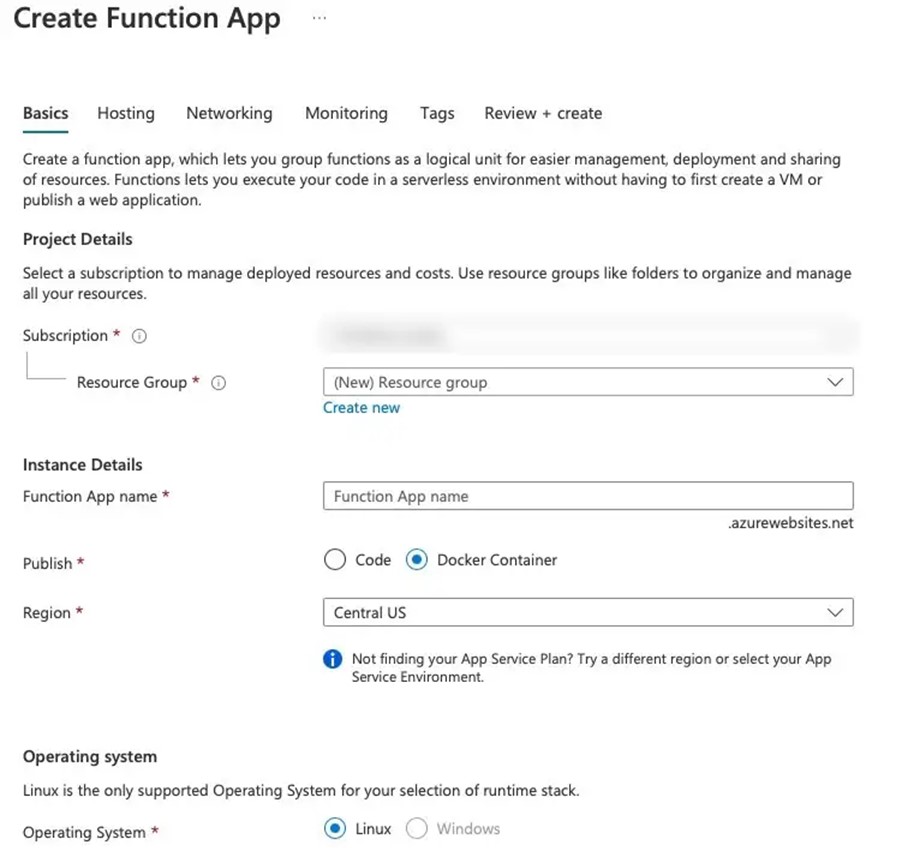The height and width of the screenshot is (863, 902).
Task: Click the Subscription info icon
Action: pyautogui.click(x=139, y=336)
